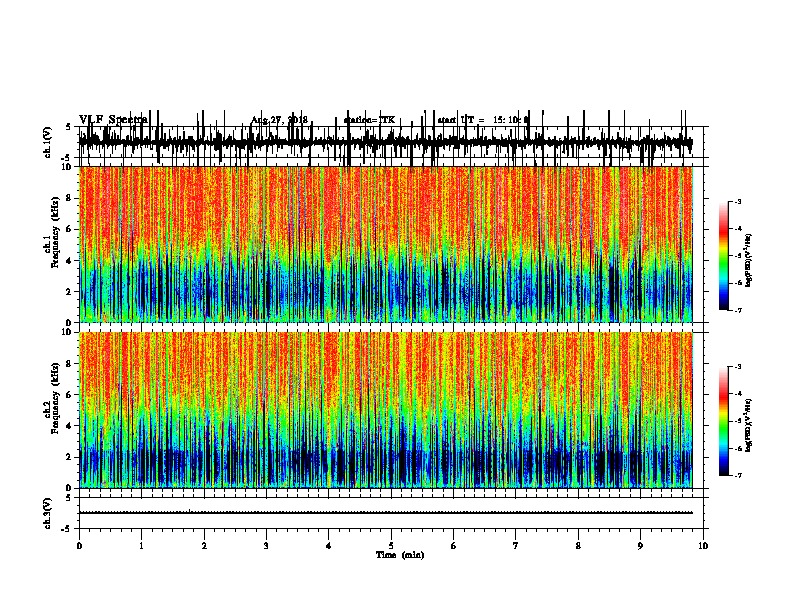This screenshot has height=612, width=792.
Task: Click the 'start UT = 15:10:0' header text
Action: 483,120
